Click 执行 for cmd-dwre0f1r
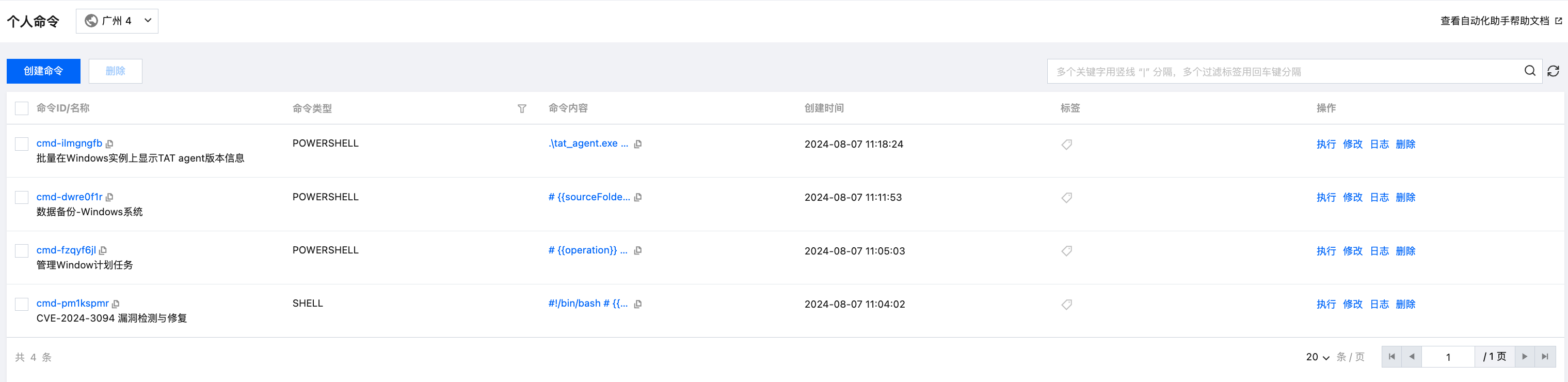 (1326, 197)
